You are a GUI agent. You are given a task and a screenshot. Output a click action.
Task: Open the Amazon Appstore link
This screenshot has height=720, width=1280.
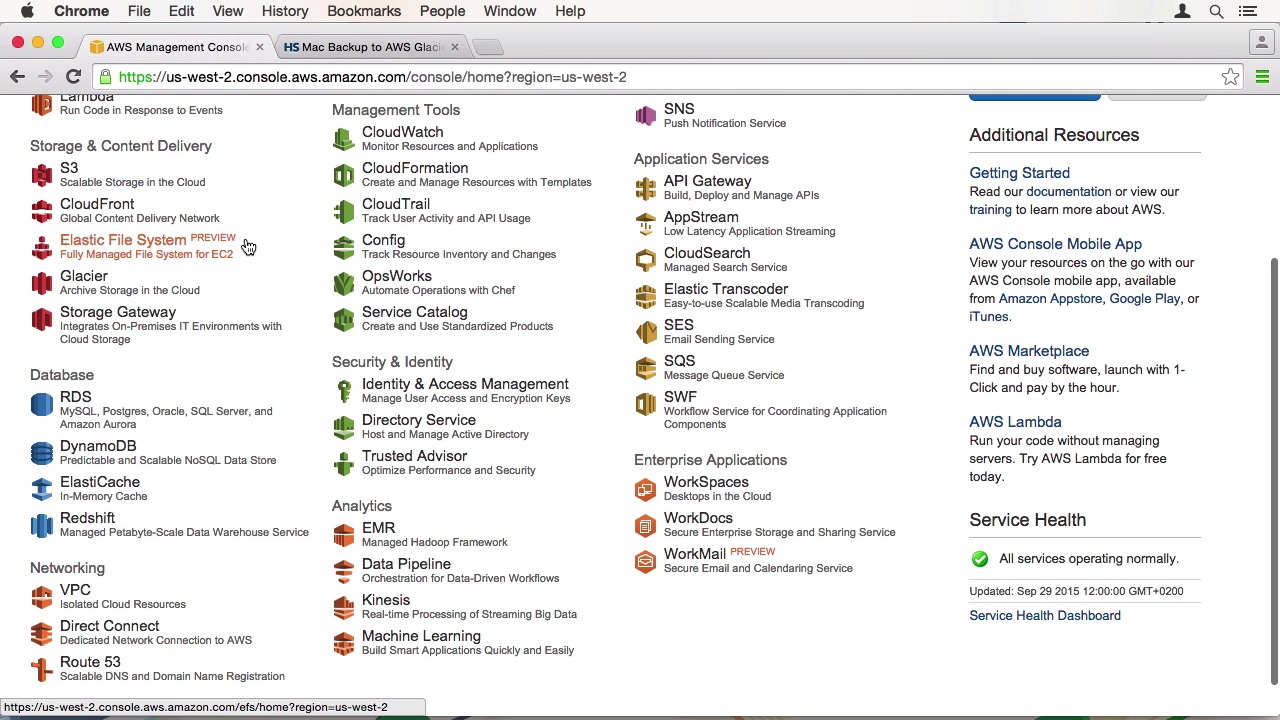(1049, 299)
